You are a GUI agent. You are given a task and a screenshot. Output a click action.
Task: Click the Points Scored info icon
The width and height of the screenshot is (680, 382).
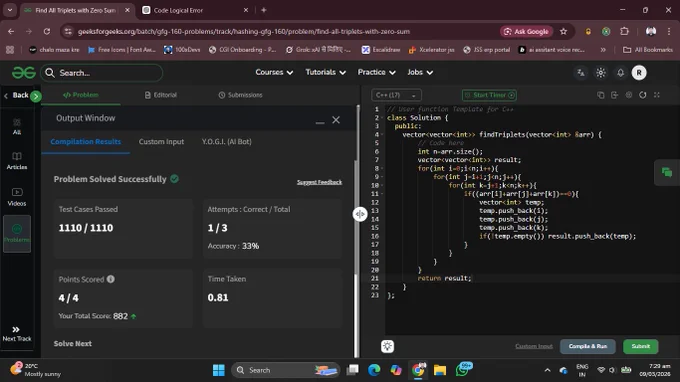coord(111,279)
